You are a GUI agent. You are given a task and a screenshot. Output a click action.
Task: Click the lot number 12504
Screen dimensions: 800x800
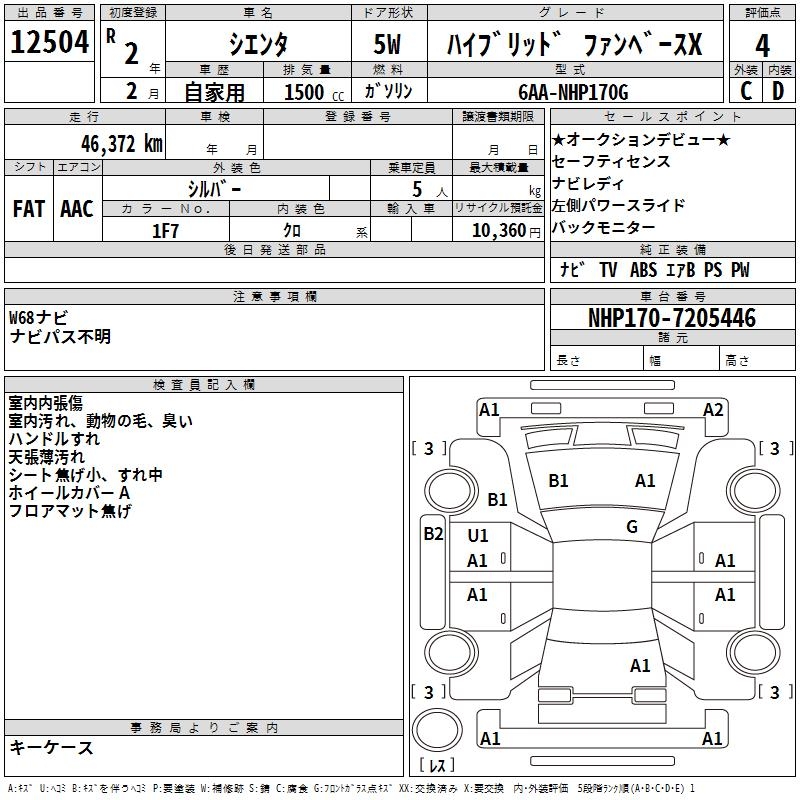click(x=49, y=41)
